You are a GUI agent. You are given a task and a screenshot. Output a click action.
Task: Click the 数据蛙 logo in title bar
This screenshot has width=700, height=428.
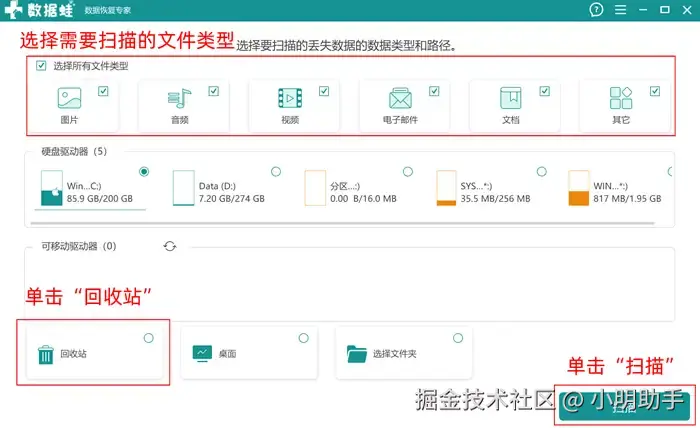coord(39,10)
